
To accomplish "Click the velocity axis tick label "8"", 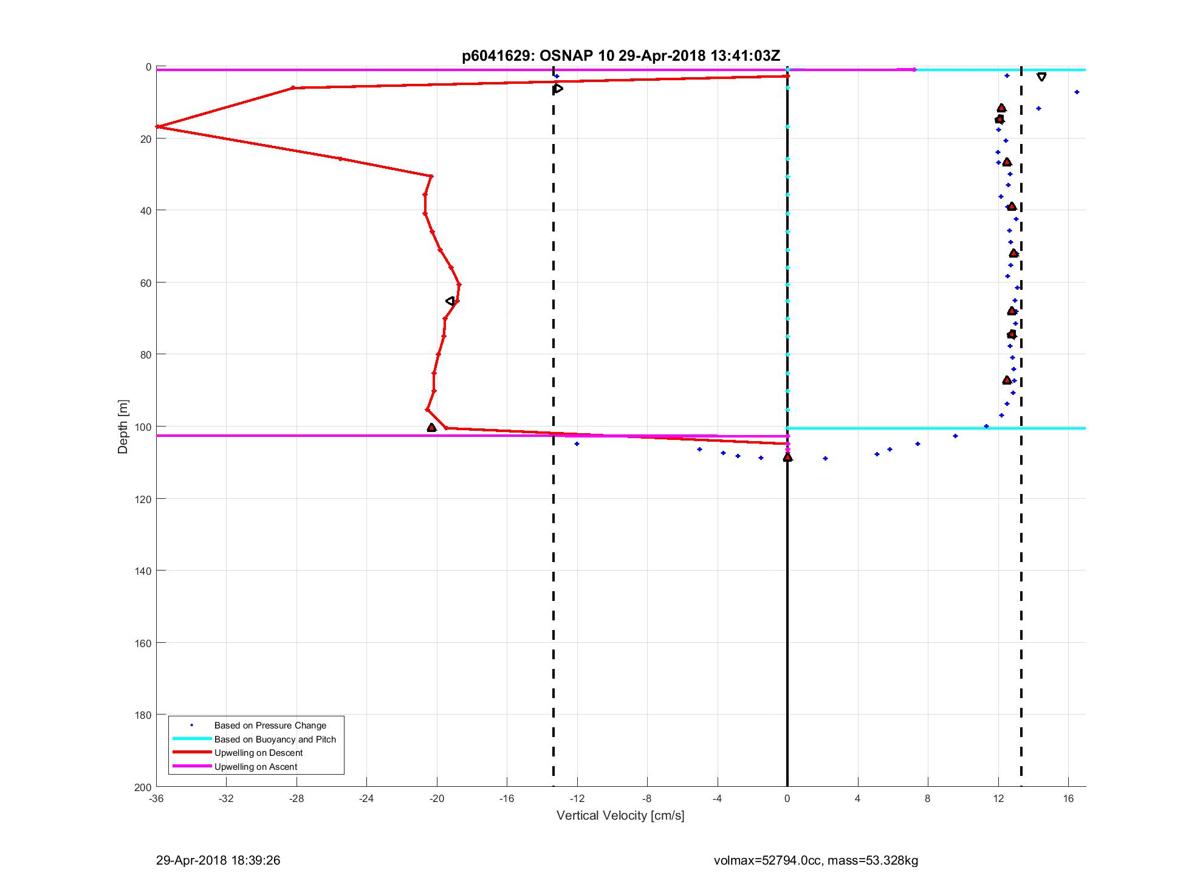I will [928, 800].
